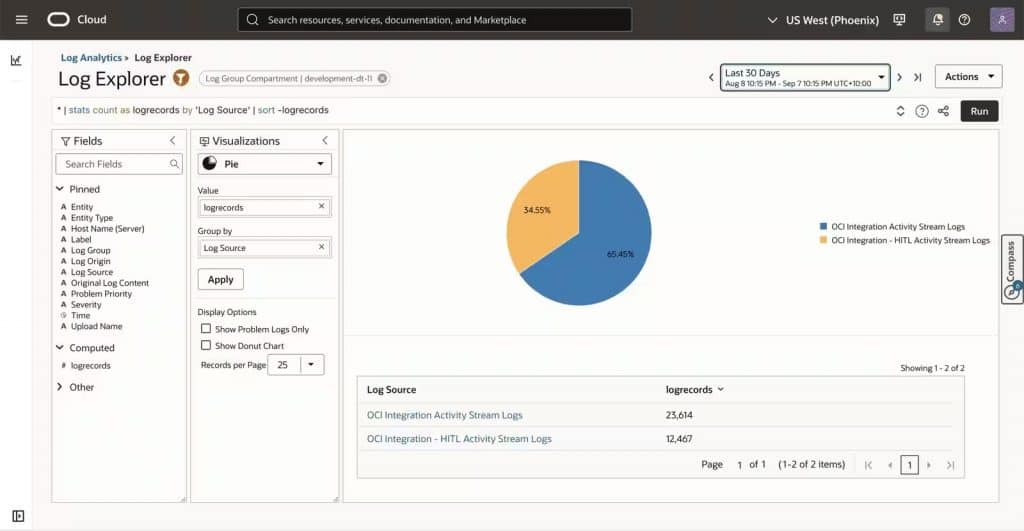The width and height of the screenshot is (1024, 531).
Task: Go to previous time range arrow
Action: (x=711, y=77)
